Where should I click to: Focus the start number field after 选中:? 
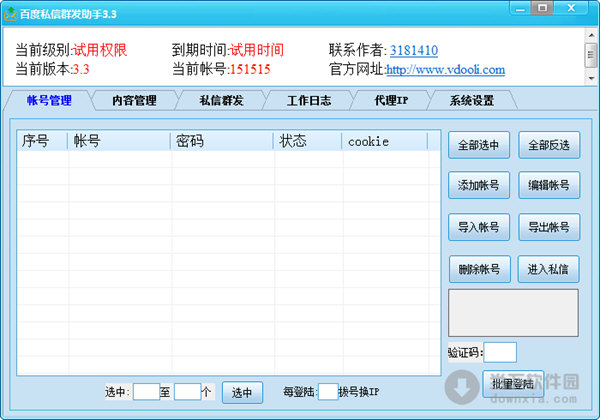(146, 392)
